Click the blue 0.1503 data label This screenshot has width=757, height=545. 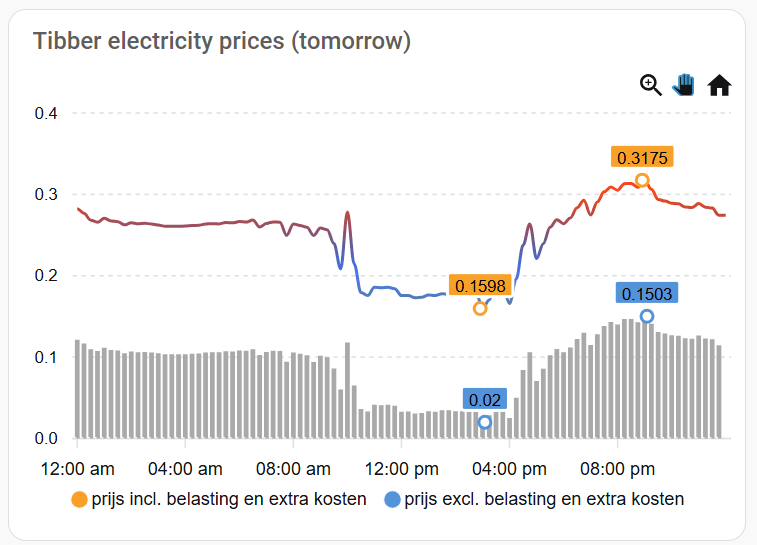tap(647, 293)
